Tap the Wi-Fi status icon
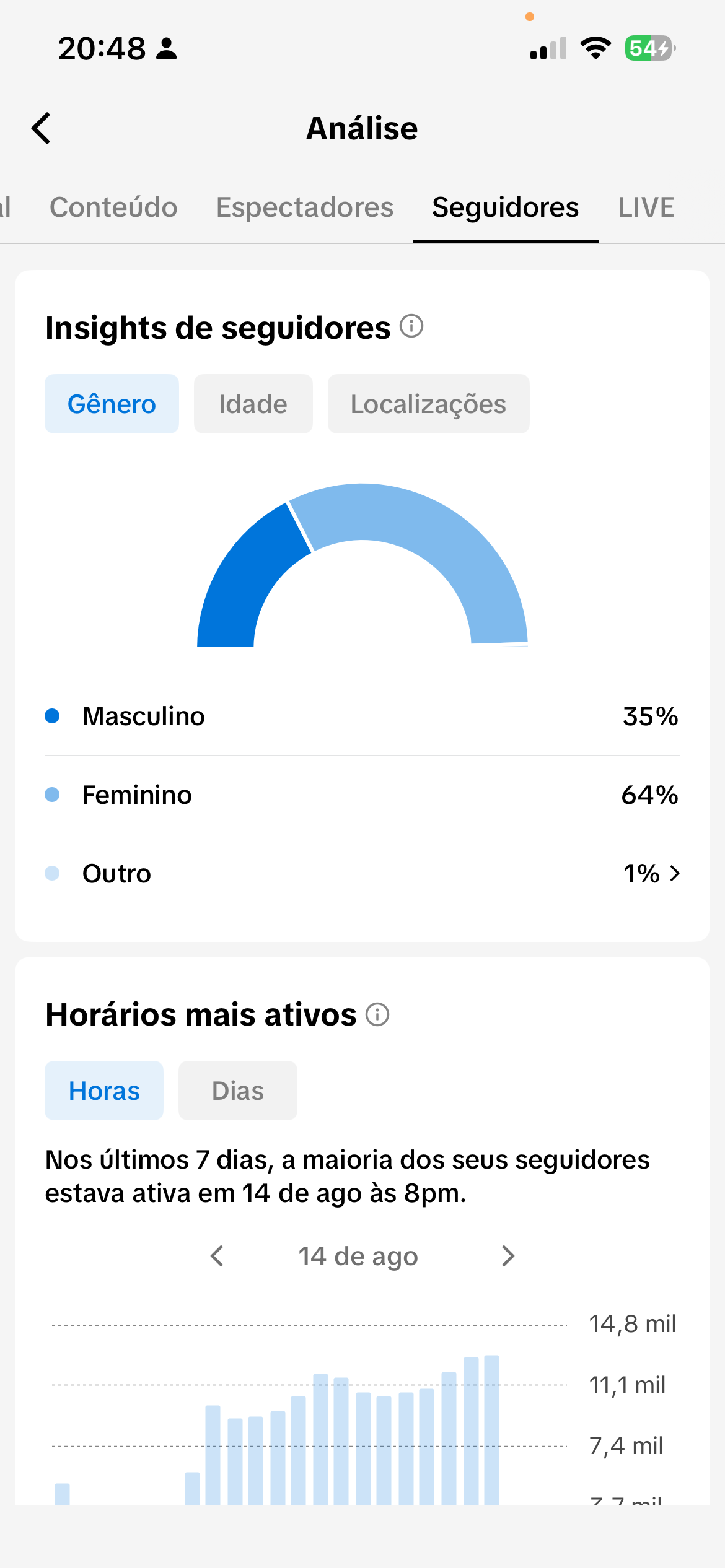Viewport: 725px width, 1568px height. [x=595, y=48]
